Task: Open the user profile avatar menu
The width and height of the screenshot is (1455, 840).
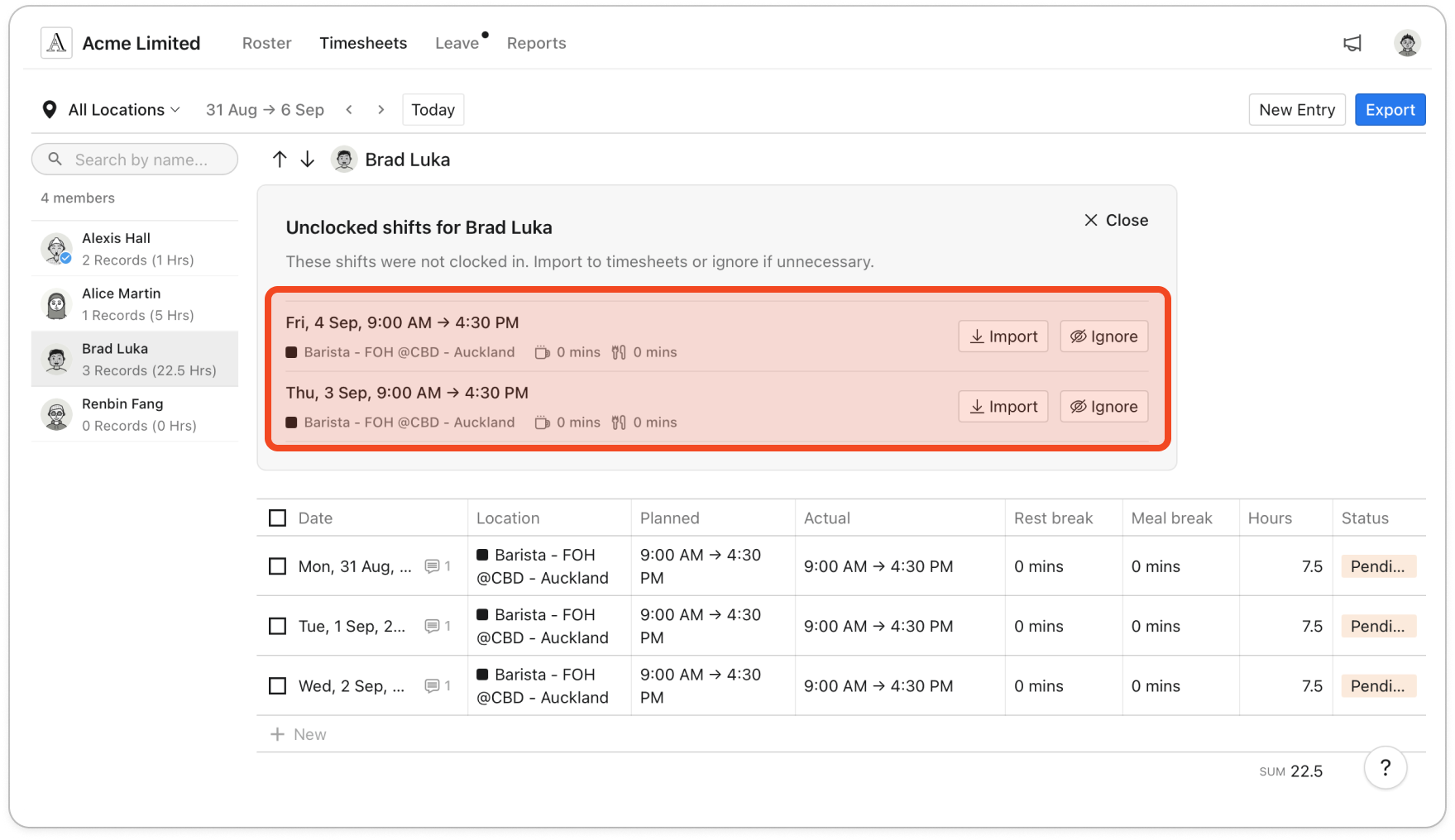Action: [1407, 43]
